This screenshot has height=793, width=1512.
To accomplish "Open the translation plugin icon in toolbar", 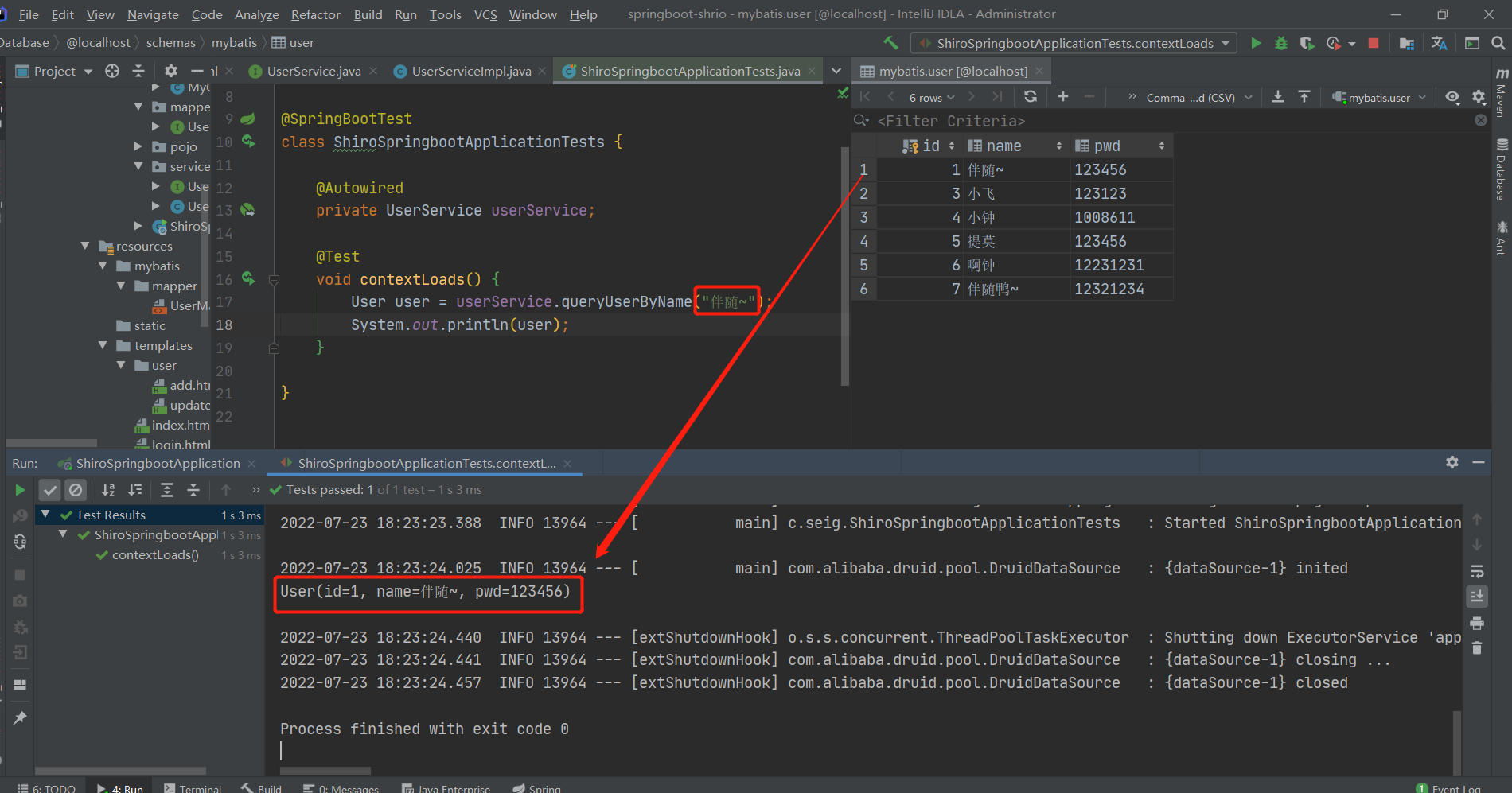I will [x=1439, y=43].
